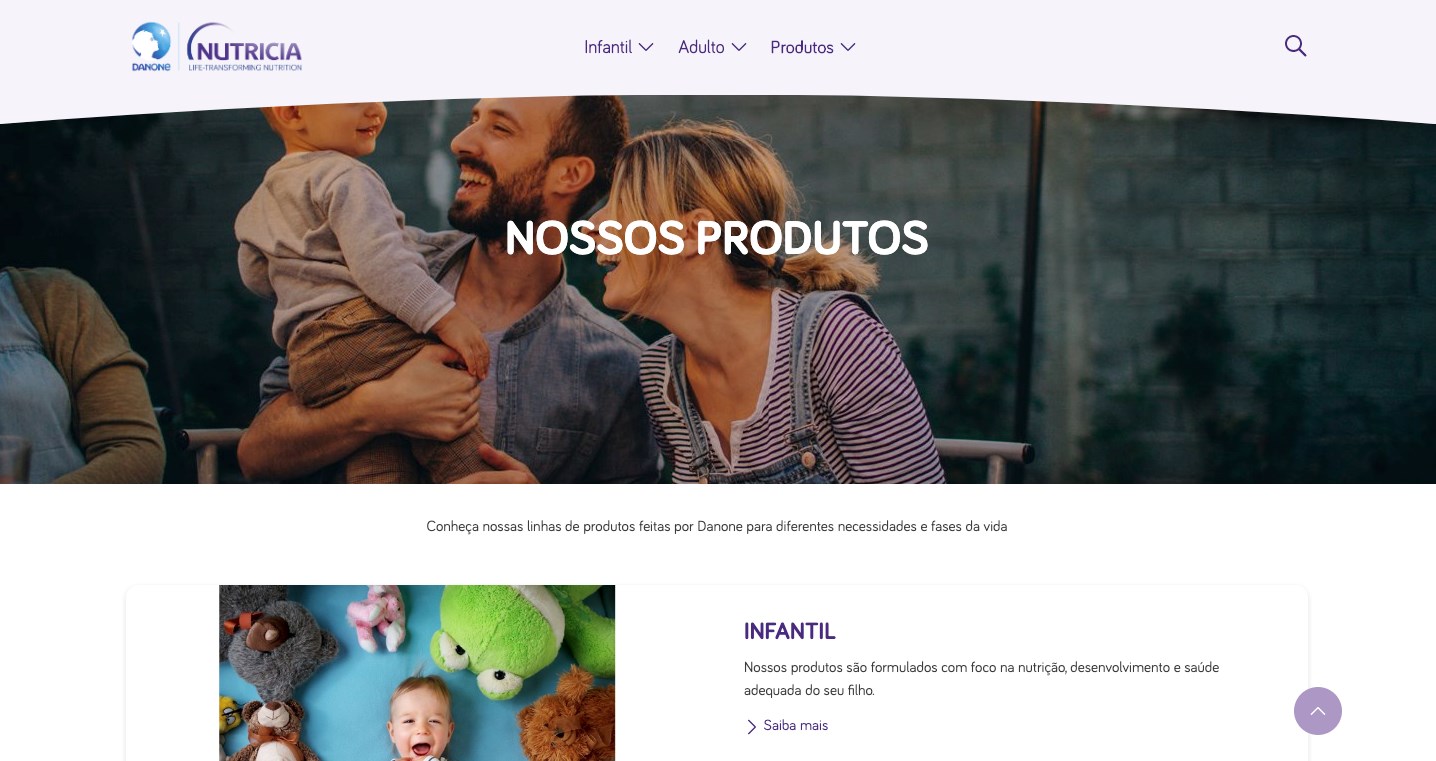Click the purple scroll-to-top arrow button
Image resolution: width=1436 pixels, height=761 pixels.
click(x=1318, y=711)
